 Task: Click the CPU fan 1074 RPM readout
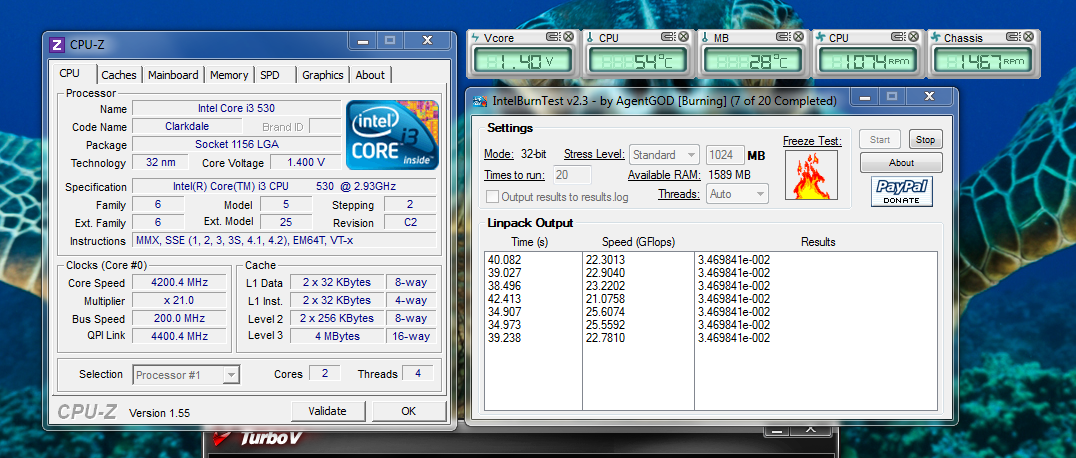[x=867, y=62]
